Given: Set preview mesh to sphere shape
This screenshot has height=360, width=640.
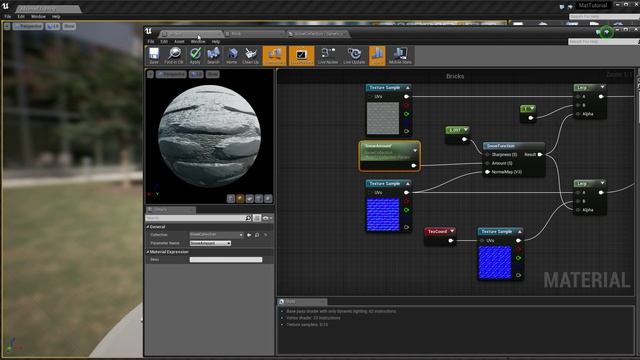Looking at the screenshot, I should coord(240,199).
